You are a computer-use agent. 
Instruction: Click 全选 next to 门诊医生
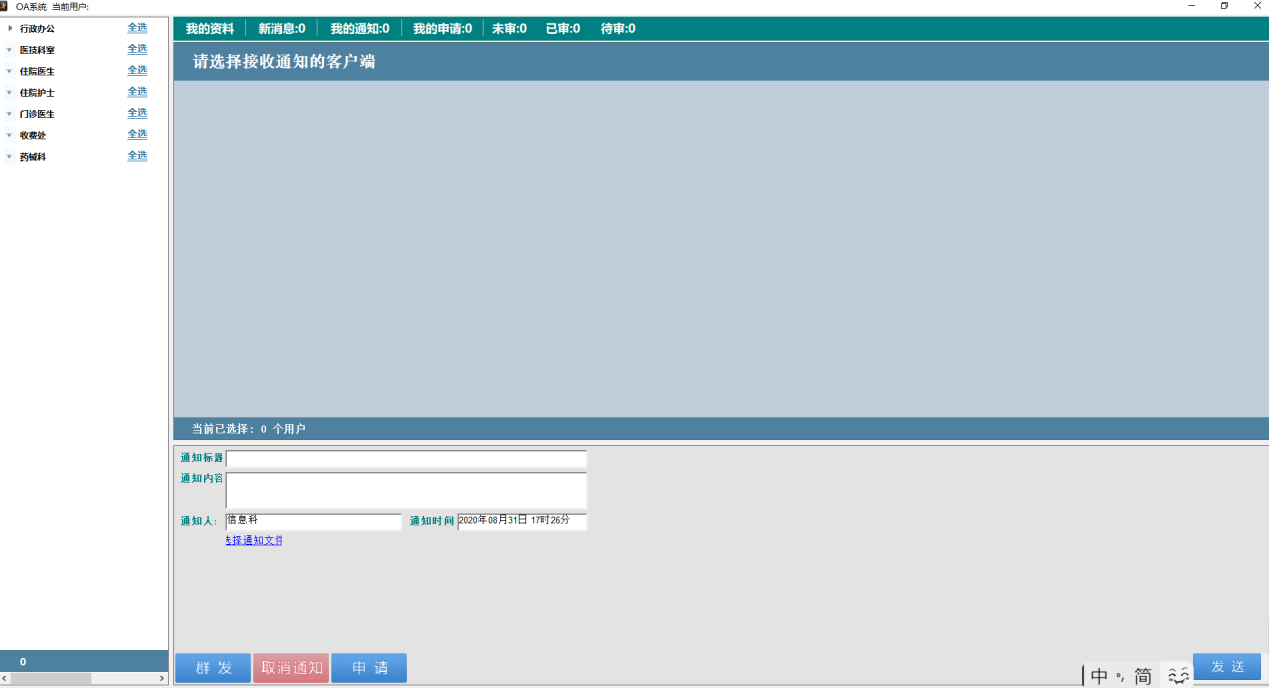click(137, 113)
